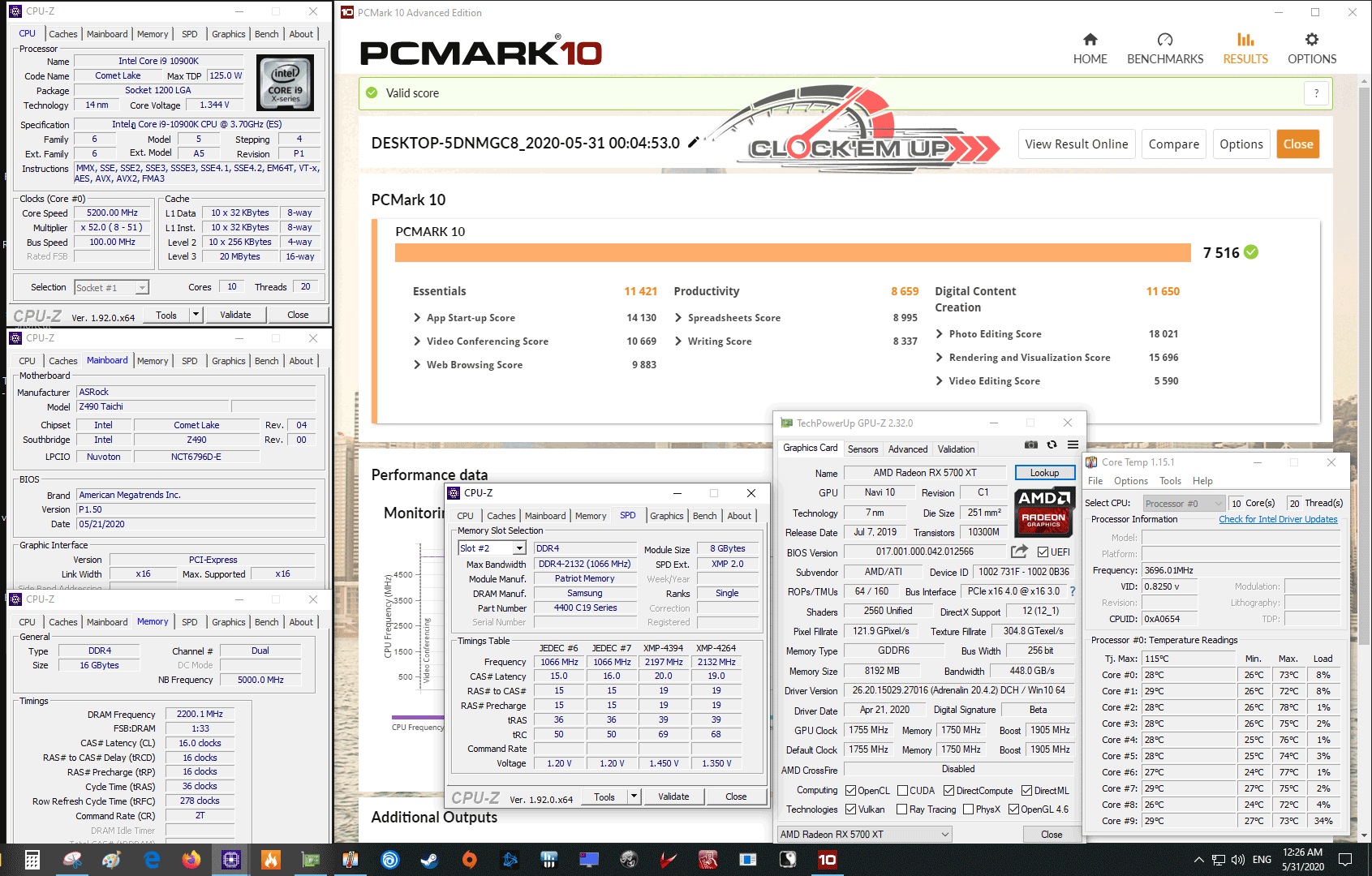Toggle the UEFI checkbox in GPU-Z
This screenshot has height=876, width=1372.
[1043, 552]
